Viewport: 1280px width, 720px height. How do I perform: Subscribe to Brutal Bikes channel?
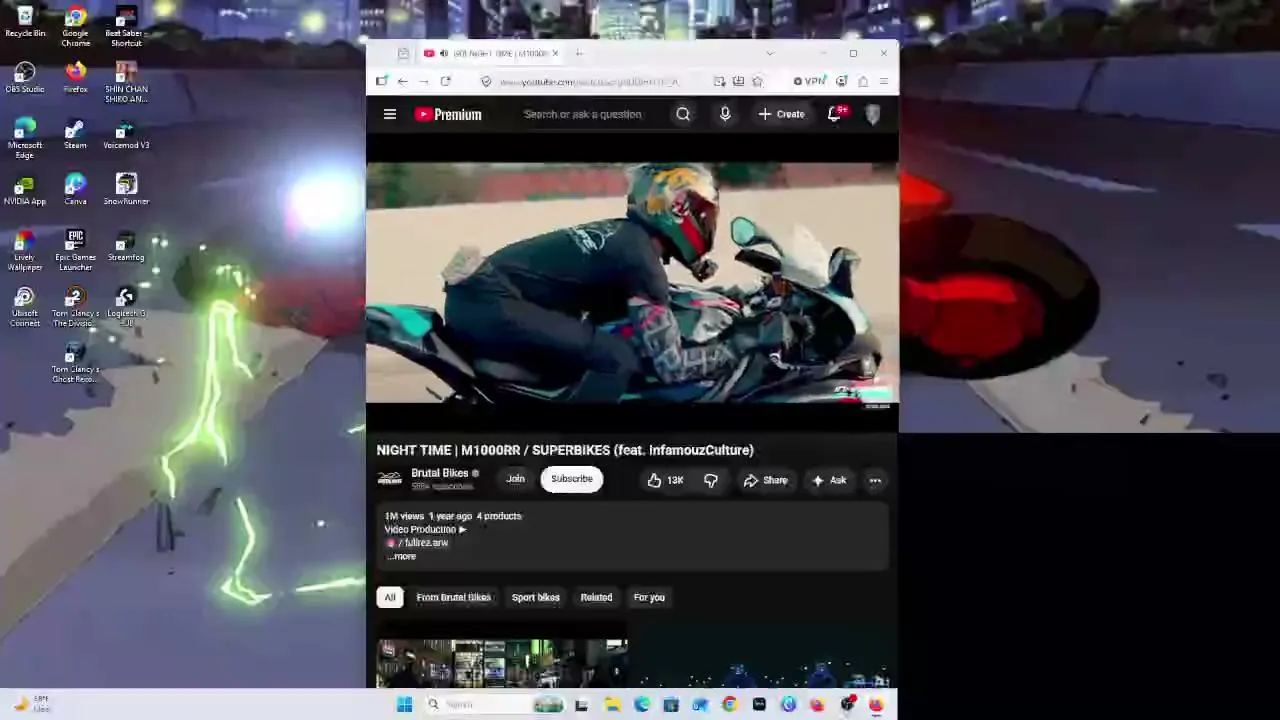point(572,479)
